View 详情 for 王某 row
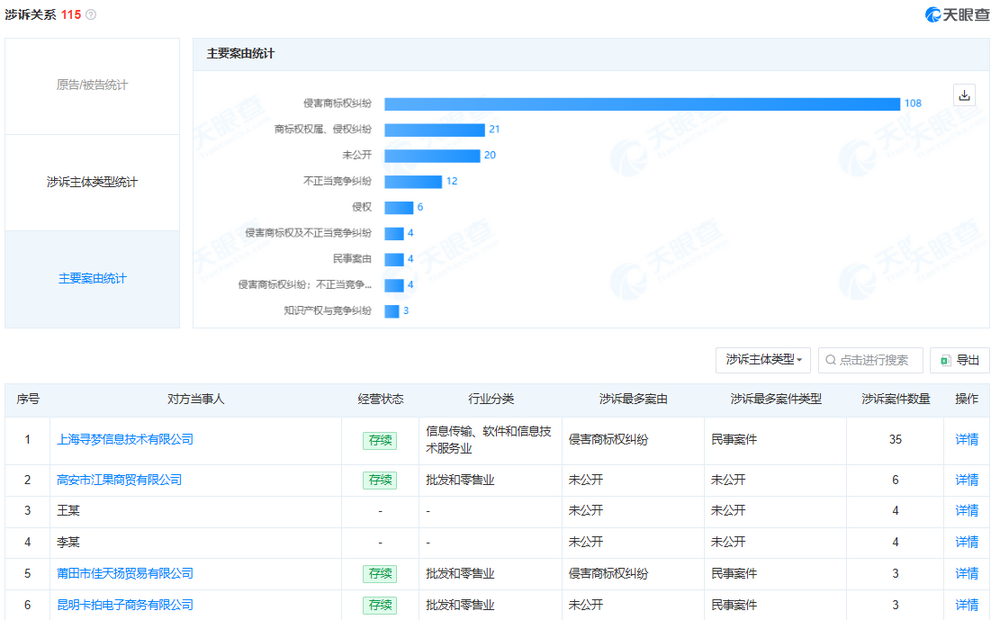The height and width of the screenshot is (620, 1000). [x=966, y=510]
